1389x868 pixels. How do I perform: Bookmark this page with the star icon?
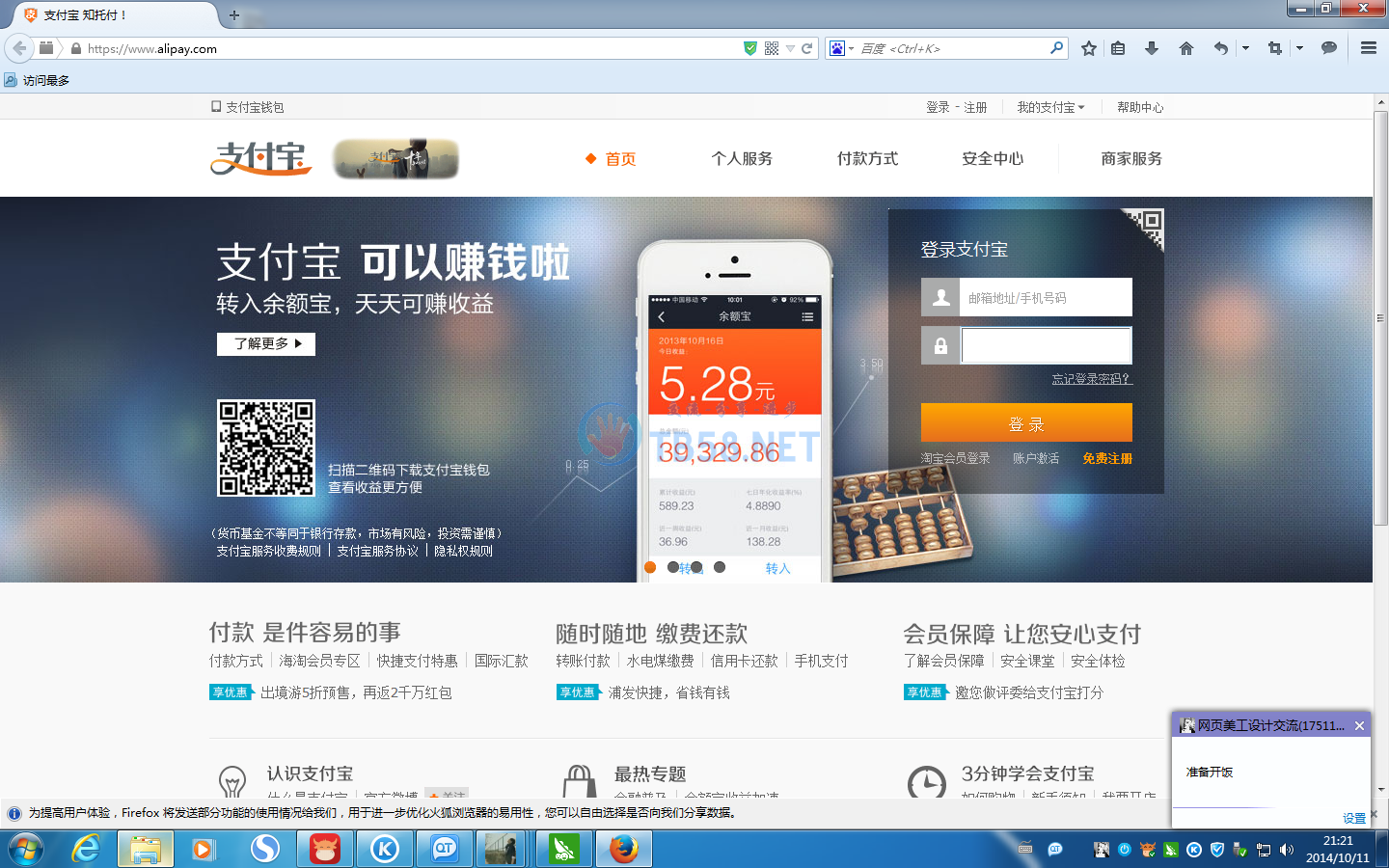(x=1089, y=48)
